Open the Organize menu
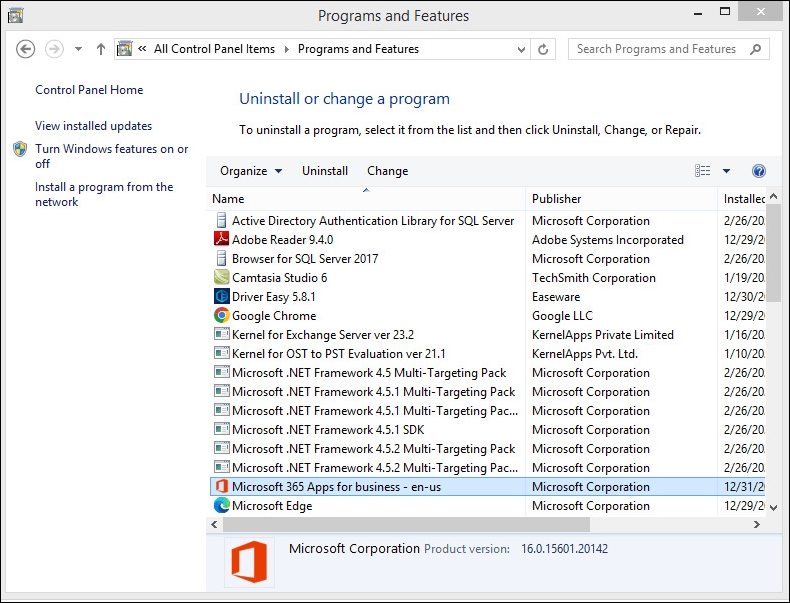790x603 pixels. (250, 171)
